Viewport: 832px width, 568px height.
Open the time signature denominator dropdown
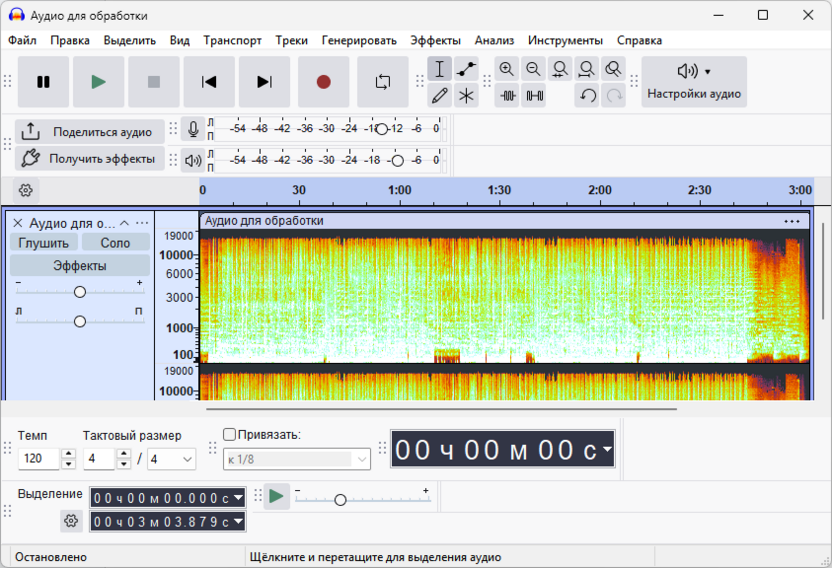click(x=171, y=459)
